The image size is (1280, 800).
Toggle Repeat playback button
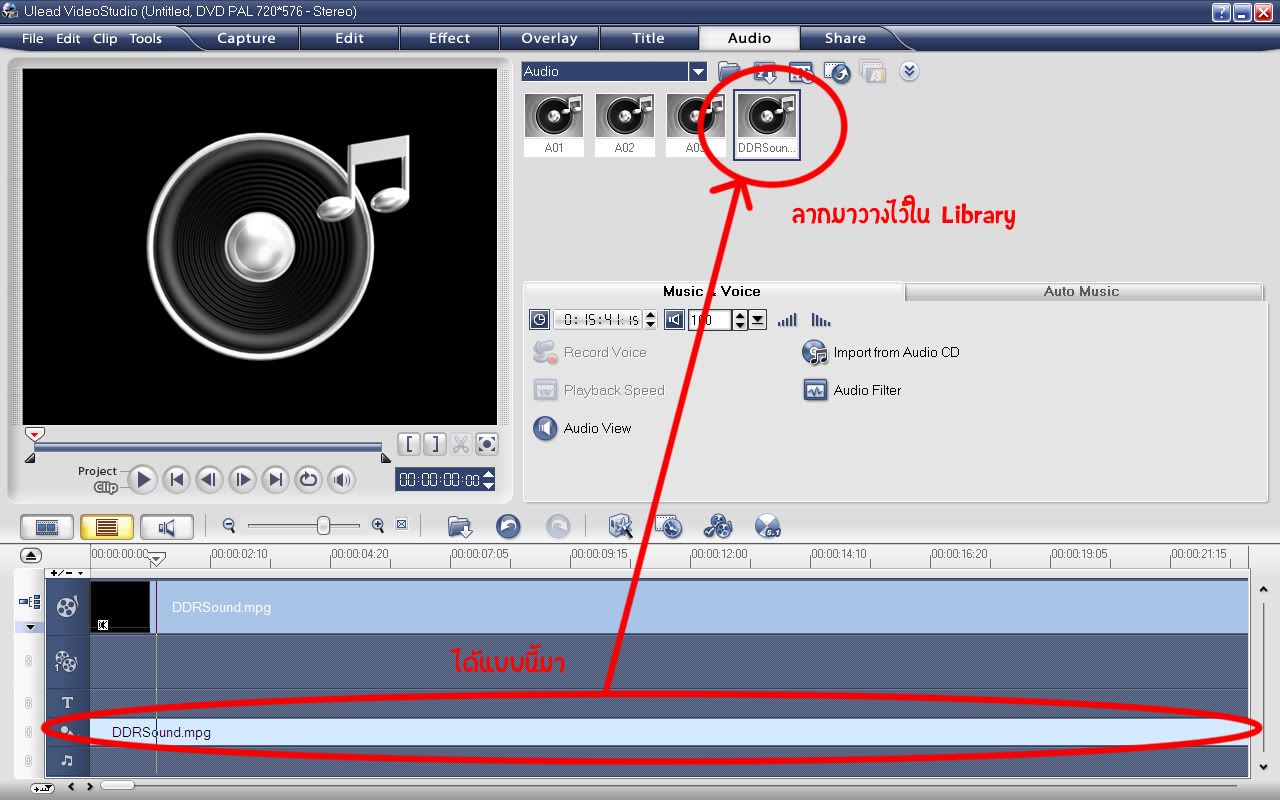[x=308, y=480]
